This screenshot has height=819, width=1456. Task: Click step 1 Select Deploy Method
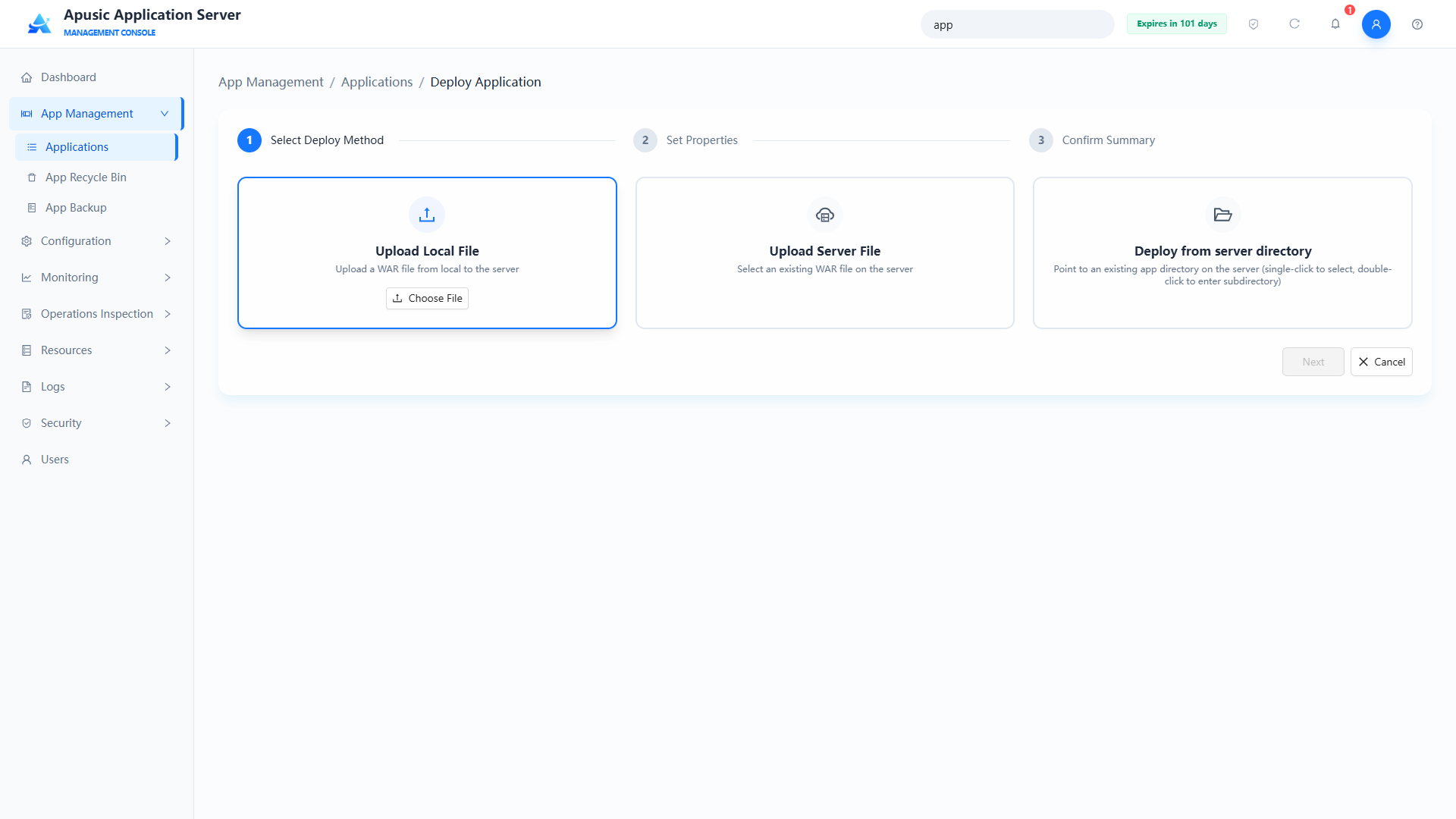pos(311,140)
